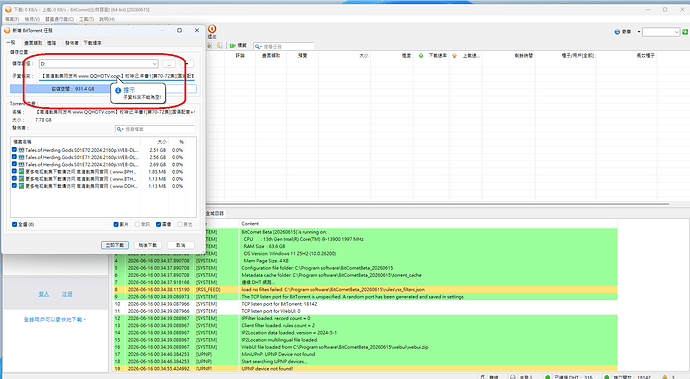This screenshot has width=690, height=379.
Task: Select log row 'TCP listen port for WebUI: 0'
Action: pyautogui.click(x=365, y=311)
